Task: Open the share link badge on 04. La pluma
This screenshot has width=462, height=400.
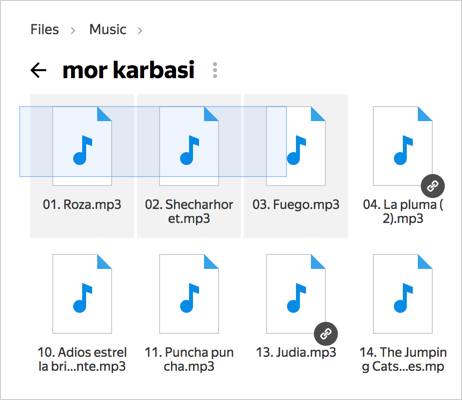Action: pyautogui.click(x=433, y=186)
